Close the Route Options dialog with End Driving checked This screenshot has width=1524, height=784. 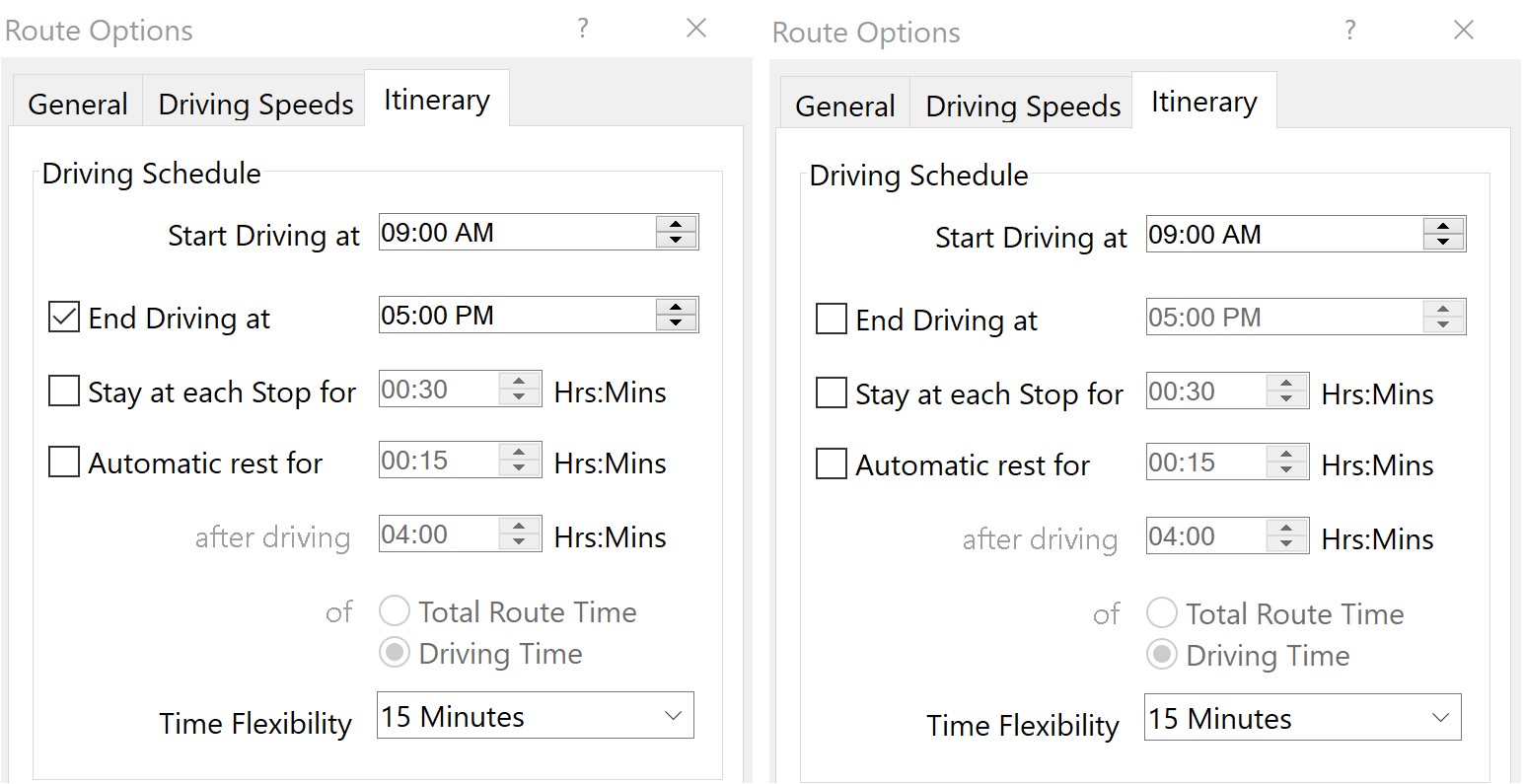tap(696, 29)
